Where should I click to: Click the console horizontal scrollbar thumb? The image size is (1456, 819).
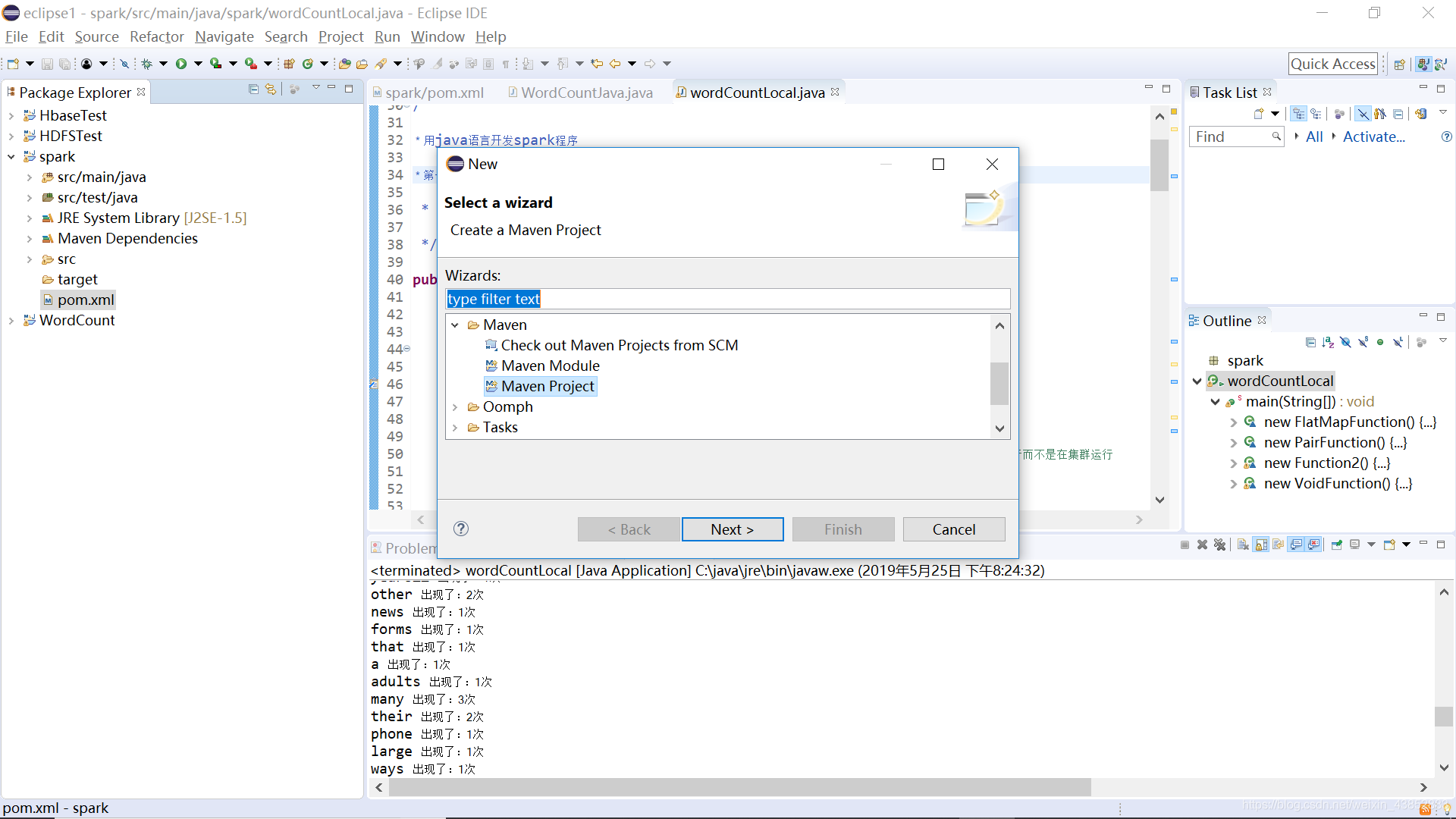point(739,787)
